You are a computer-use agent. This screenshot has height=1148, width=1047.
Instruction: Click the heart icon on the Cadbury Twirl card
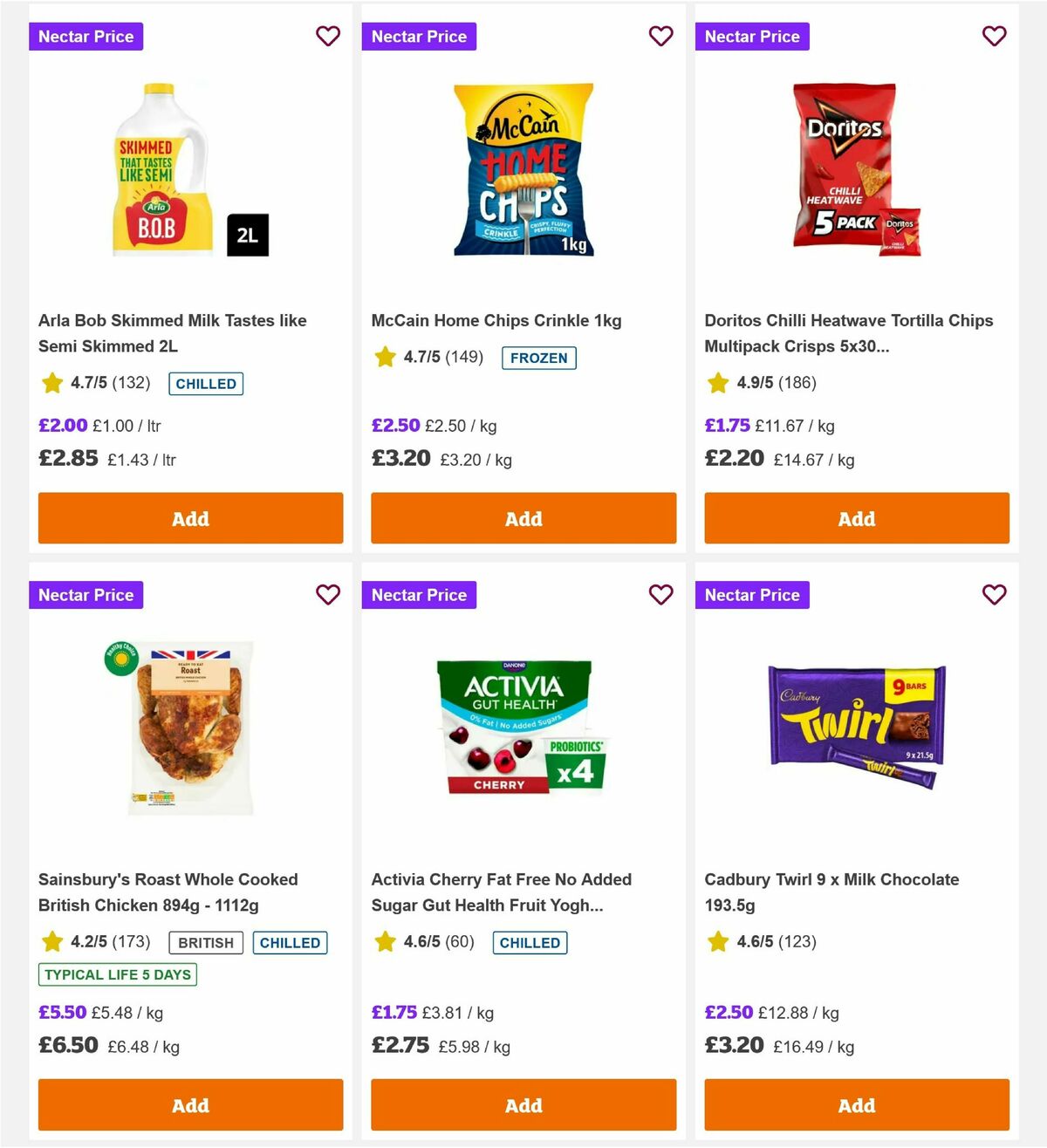994,594
